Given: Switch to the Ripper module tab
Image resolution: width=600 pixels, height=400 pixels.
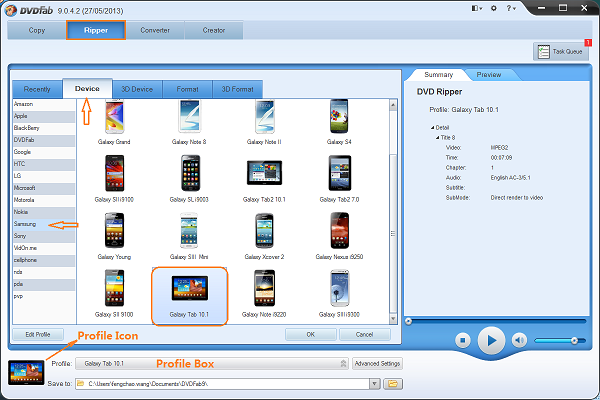Looking at the screenshot, I should pyautogui.click(x=96, y=30).
